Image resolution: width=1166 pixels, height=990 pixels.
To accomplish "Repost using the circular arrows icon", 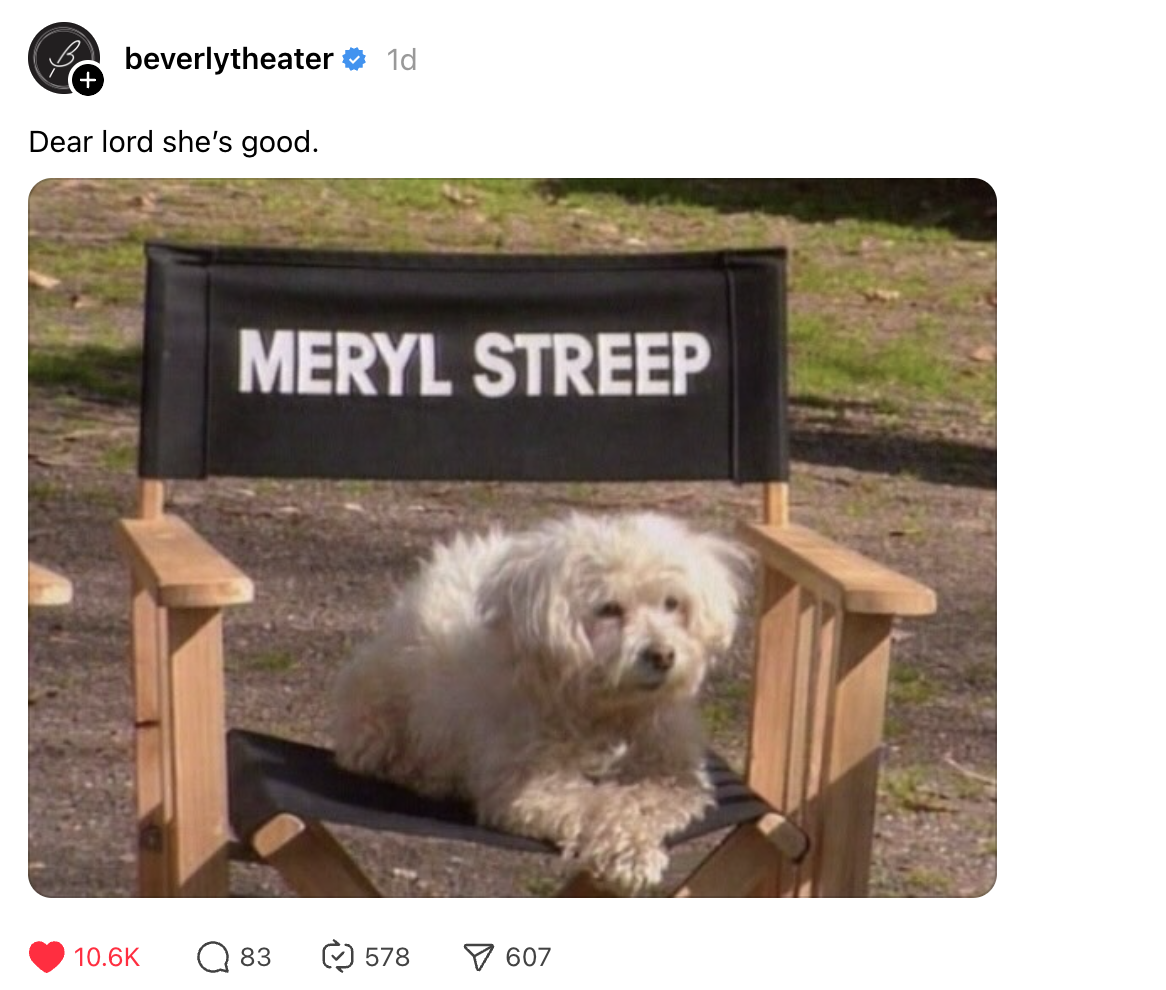I will tap(338, 957).
